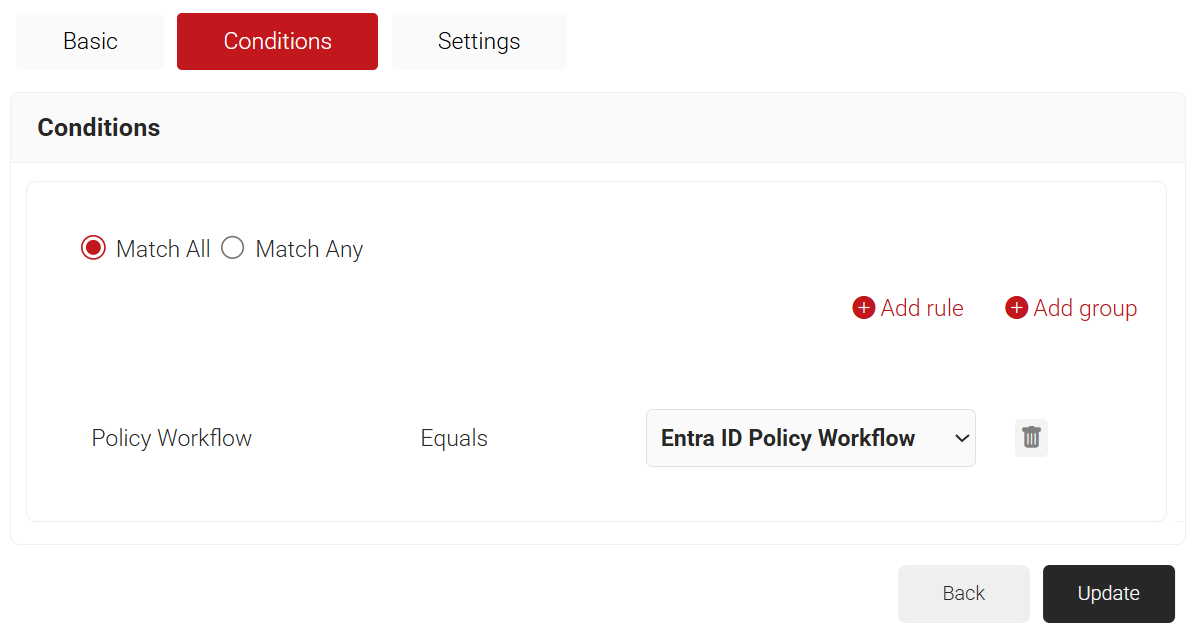1192x633 pixels.
Task: Click the Policy Workflow field label
Action: pyautogui.click(x=172, y=438)
